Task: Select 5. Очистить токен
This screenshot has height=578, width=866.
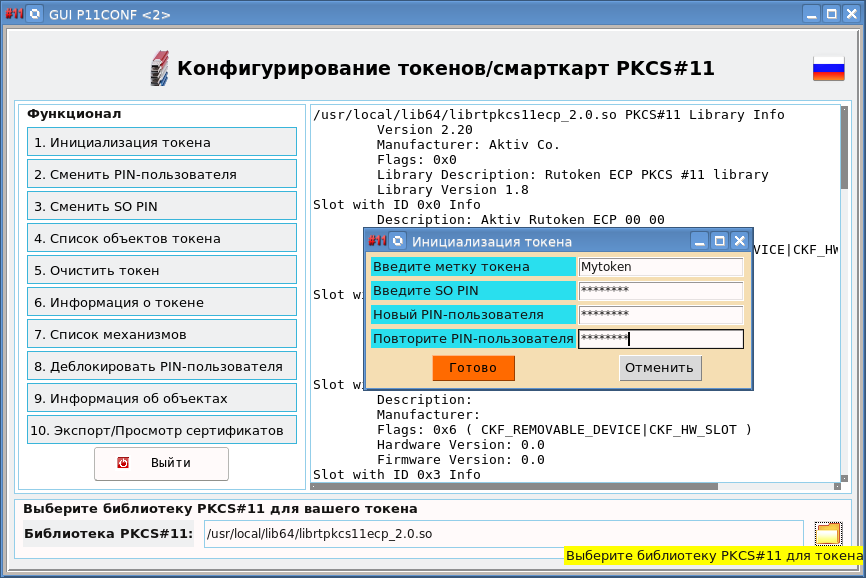Action: pyautogui.click(x=162, y=270)
